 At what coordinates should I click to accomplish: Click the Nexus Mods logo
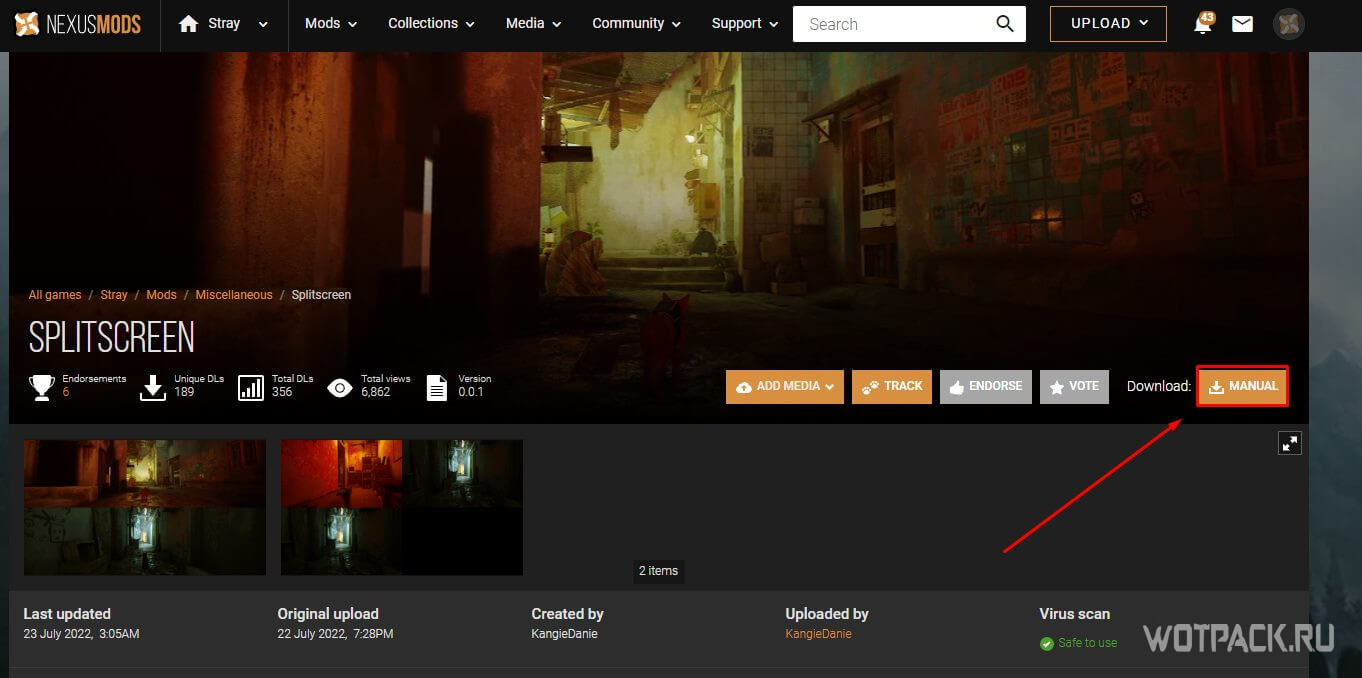click(78, 24)
